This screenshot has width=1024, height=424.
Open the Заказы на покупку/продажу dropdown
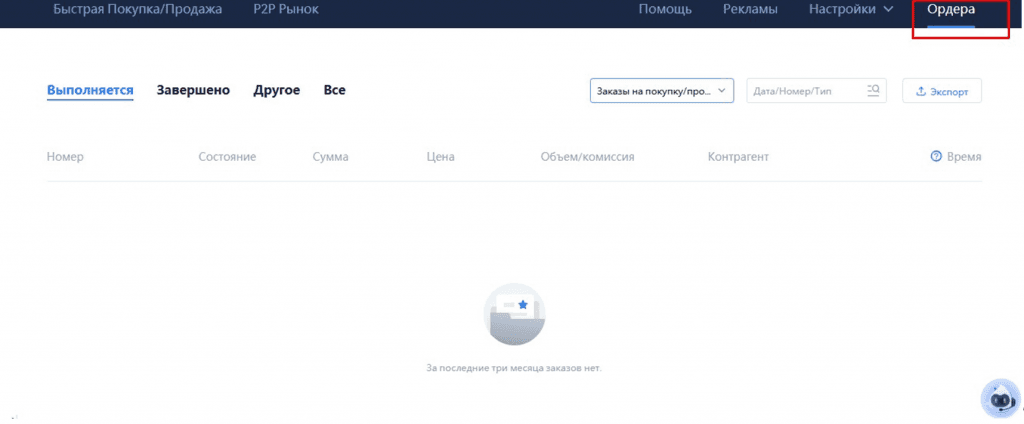pyautogui.click(x=662, y=91)
